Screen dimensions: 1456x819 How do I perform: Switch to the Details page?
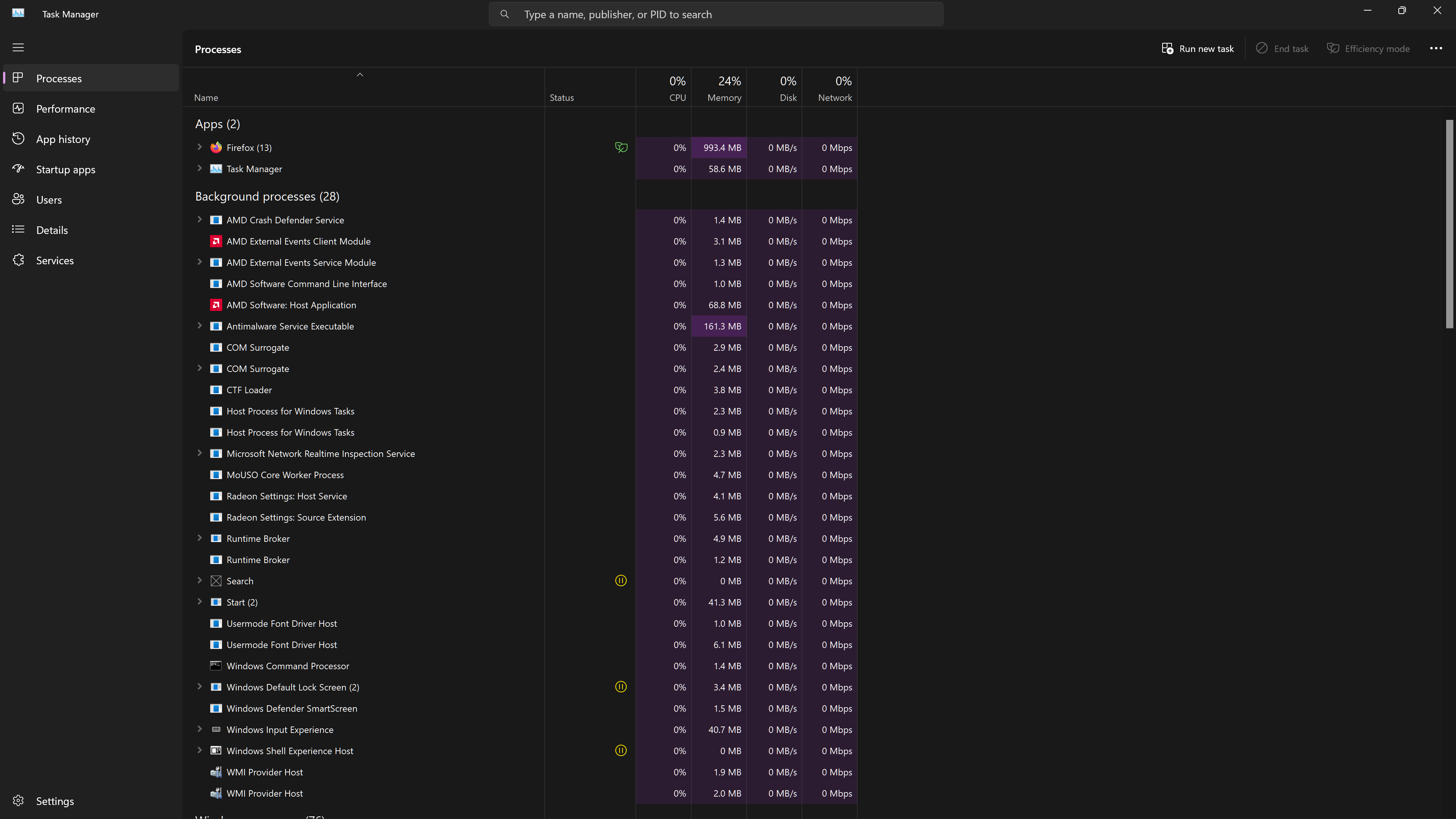pyautogui.click(x=91, y=230)
